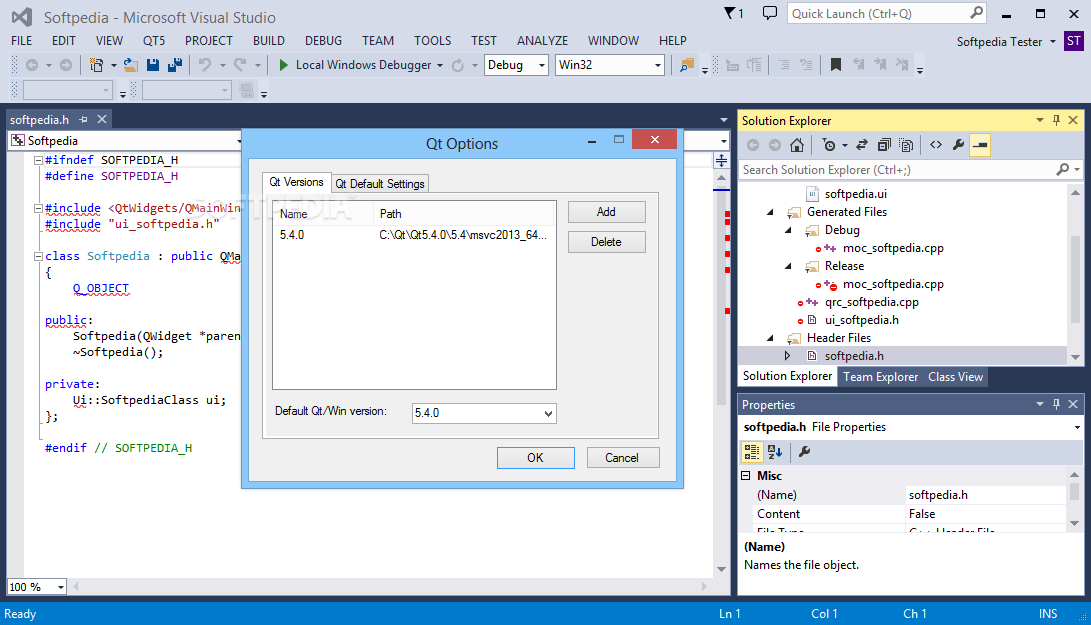Select the 5.4.0 row in Qt Versions list
Viewport: 1091px width, 625px height.
click(x=414, y=235)
